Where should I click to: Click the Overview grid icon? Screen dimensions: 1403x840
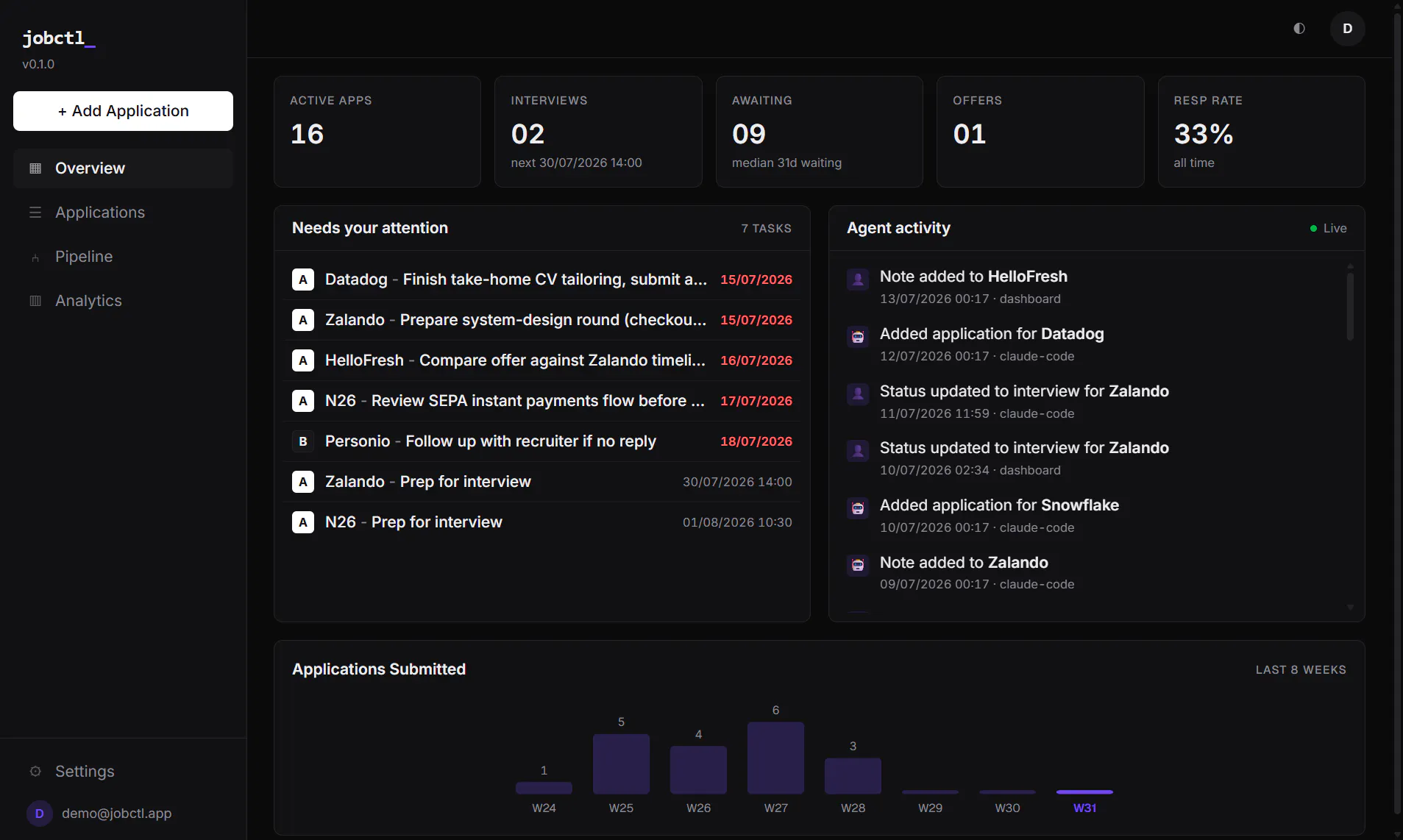tap(35, 168)
